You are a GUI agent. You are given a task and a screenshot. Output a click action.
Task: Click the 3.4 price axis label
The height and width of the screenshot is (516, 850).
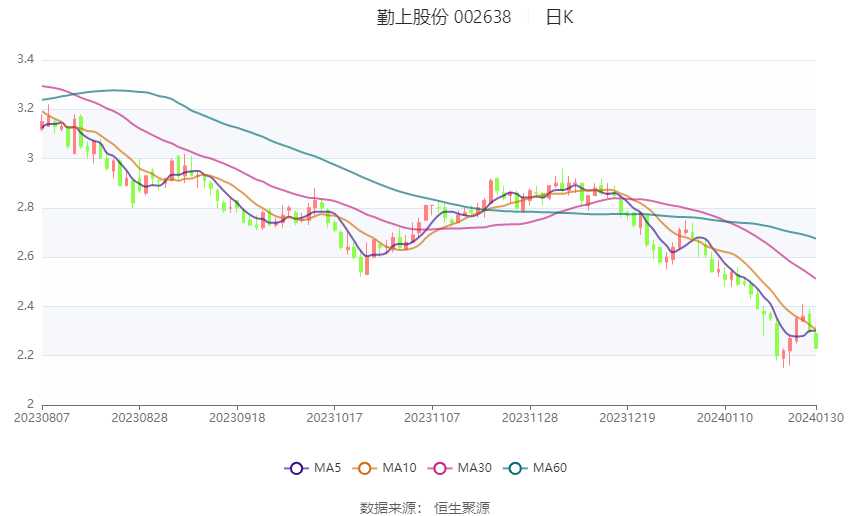tap(26, 60)
